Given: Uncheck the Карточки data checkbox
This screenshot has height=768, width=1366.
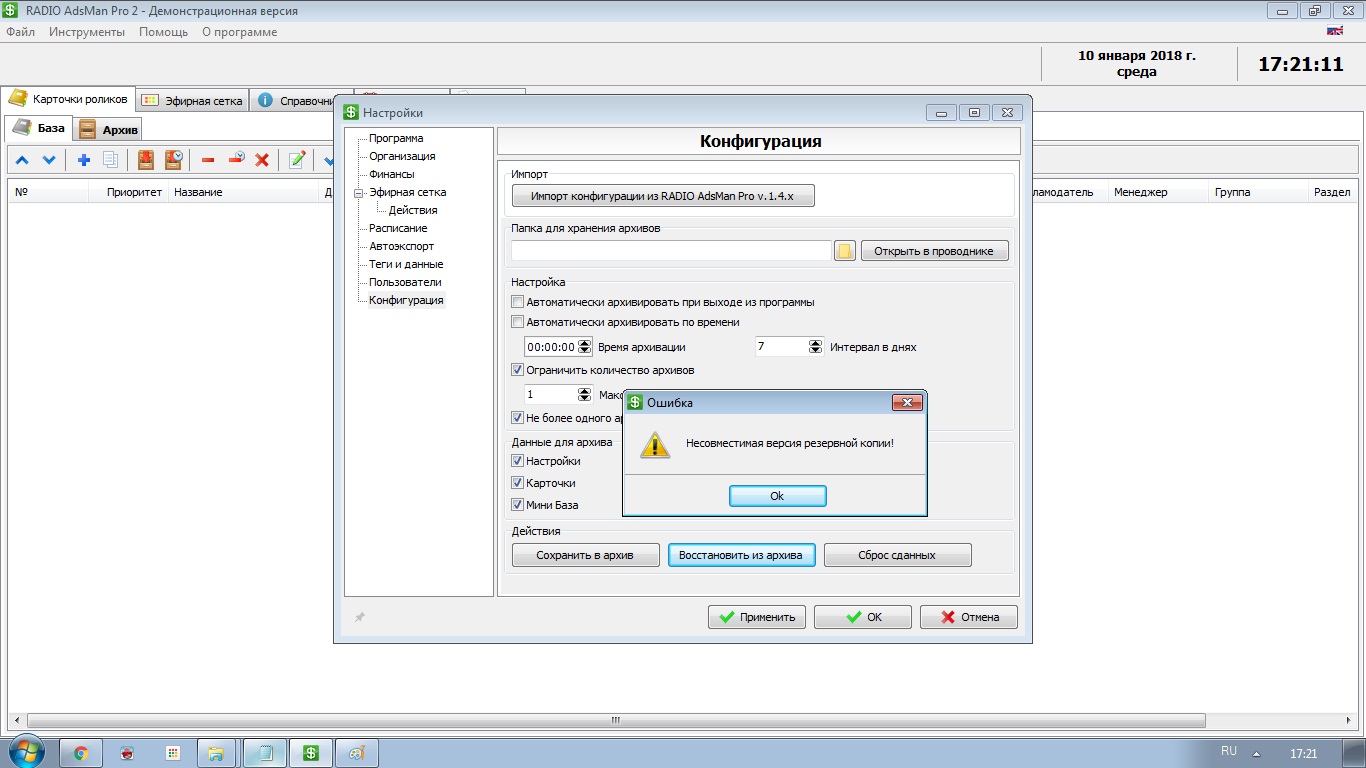Looking at the screenshot, I should 517,483.
